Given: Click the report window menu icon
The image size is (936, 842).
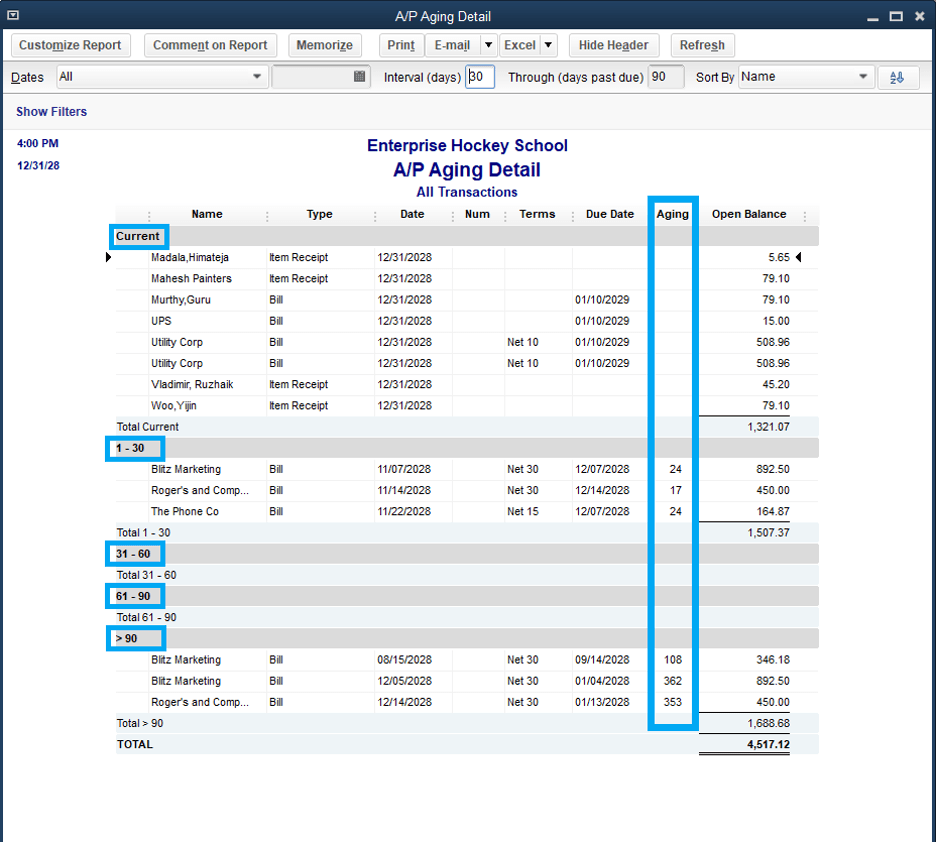Looking at the screenshot, I should tap(13, 15).
